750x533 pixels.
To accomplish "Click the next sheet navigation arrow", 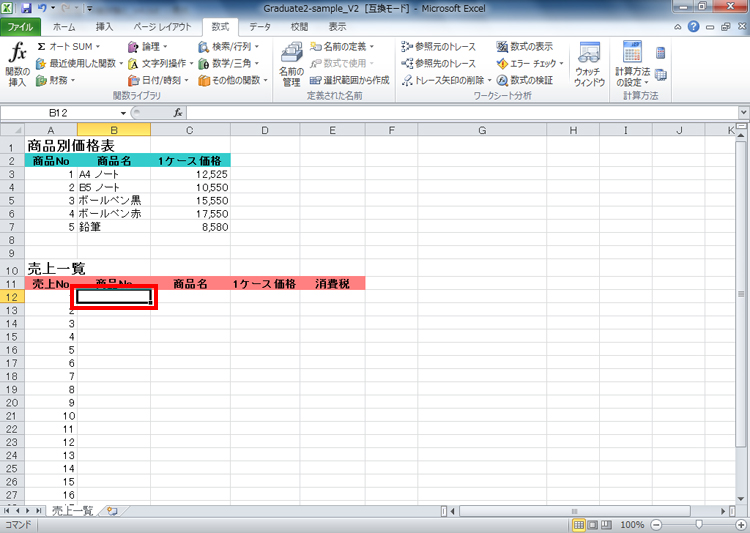I will (28, 511).
